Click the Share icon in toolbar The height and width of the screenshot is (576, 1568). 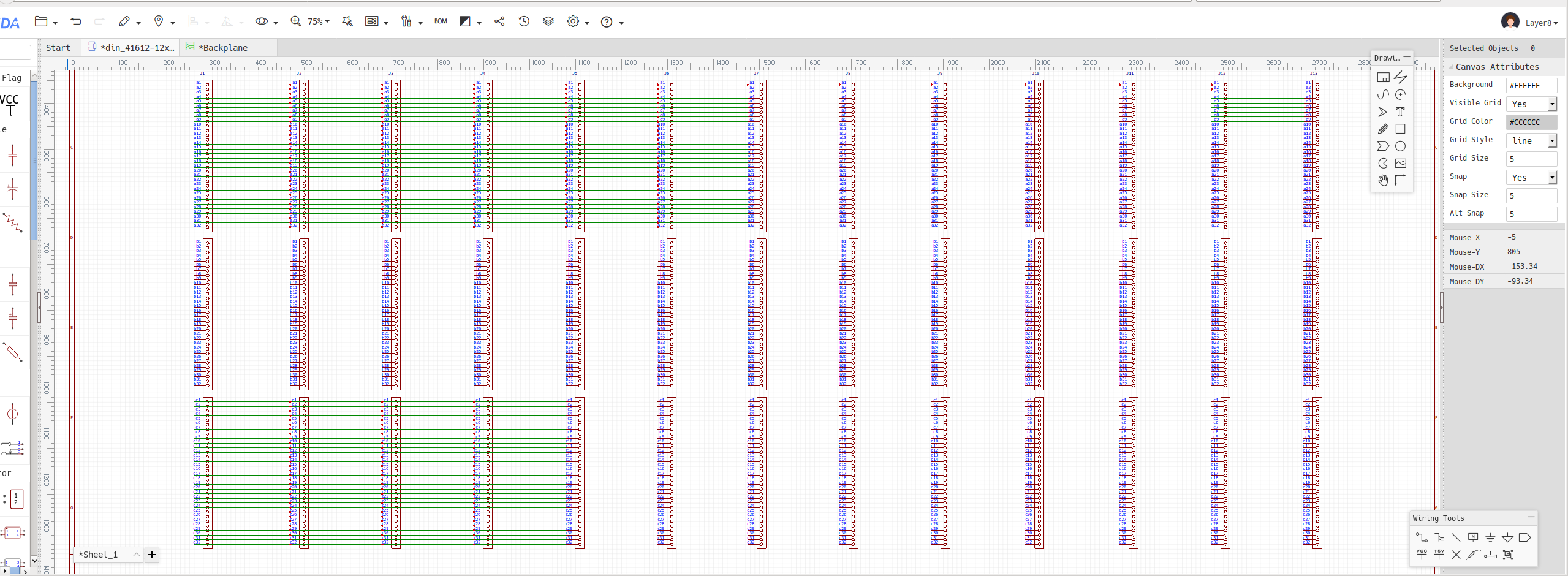coord(499,21)
